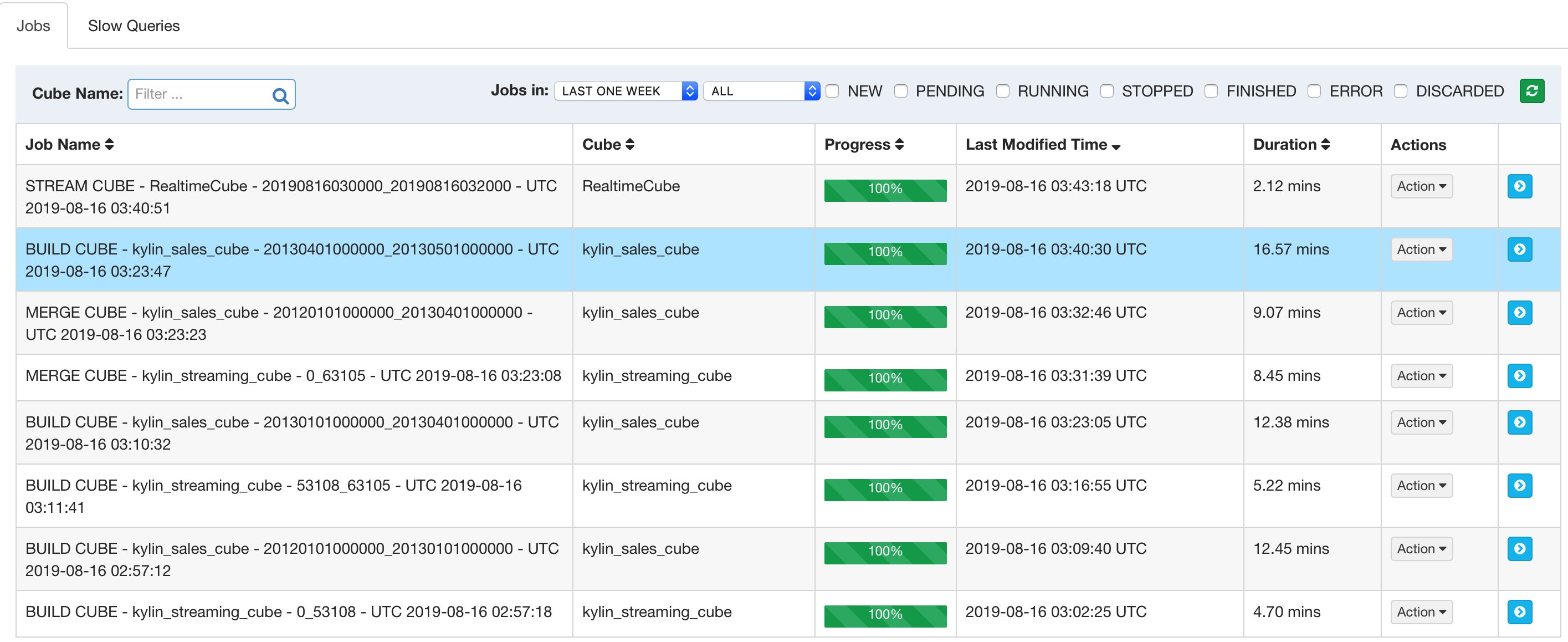
Task: Click the green refresh jobs icon
Action: pos(1531,91)
